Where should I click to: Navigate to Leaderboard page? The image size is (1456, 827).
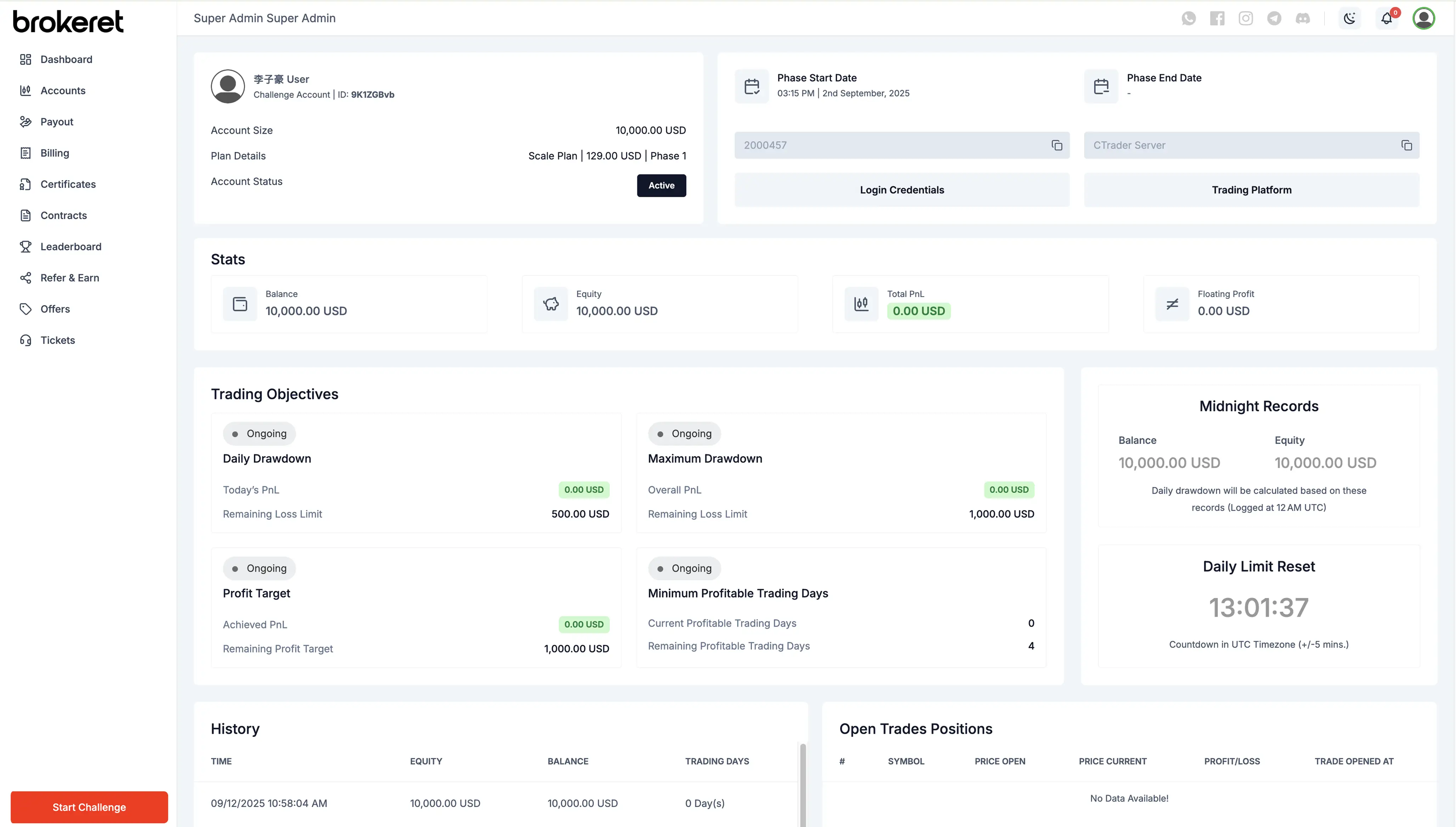click(70, 246)
